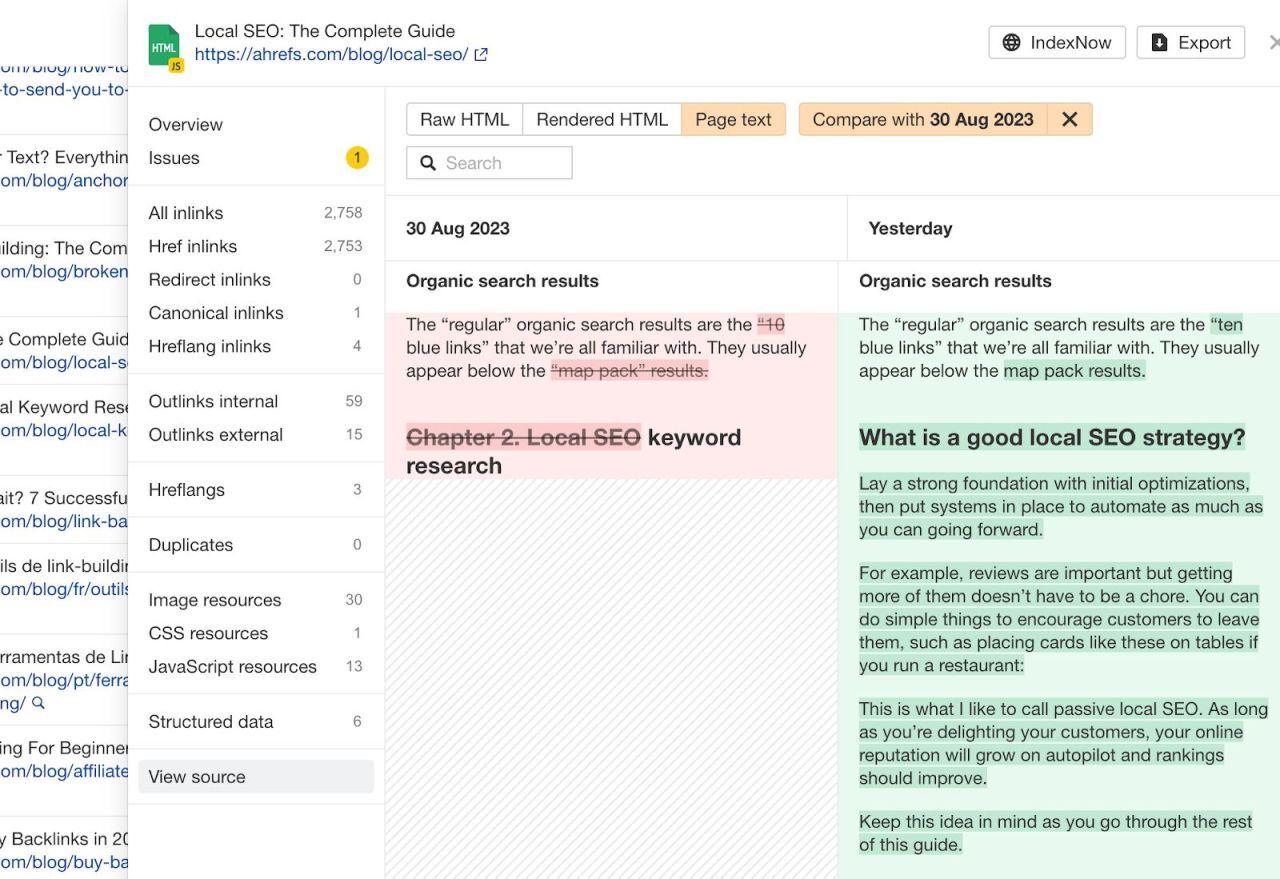Open the ahrefs.com/blog/local-seo link
The width and height of the screenshot is (1280, 879).
click(330, 56)
